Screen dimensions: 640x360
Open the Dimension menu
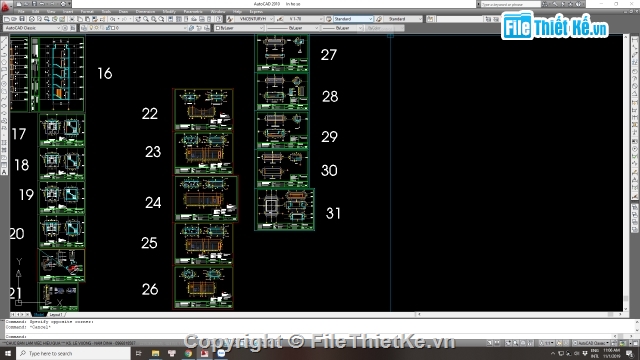pos(145,11)
